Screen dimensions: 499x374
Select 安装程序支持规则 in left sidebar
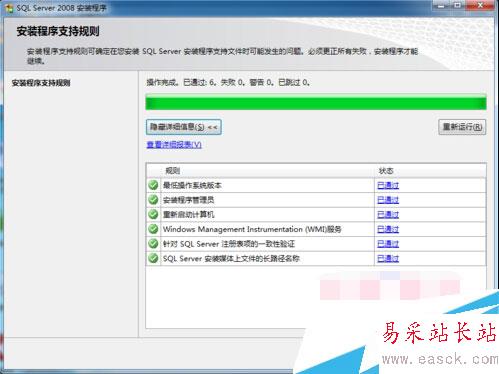click(41, 83)
